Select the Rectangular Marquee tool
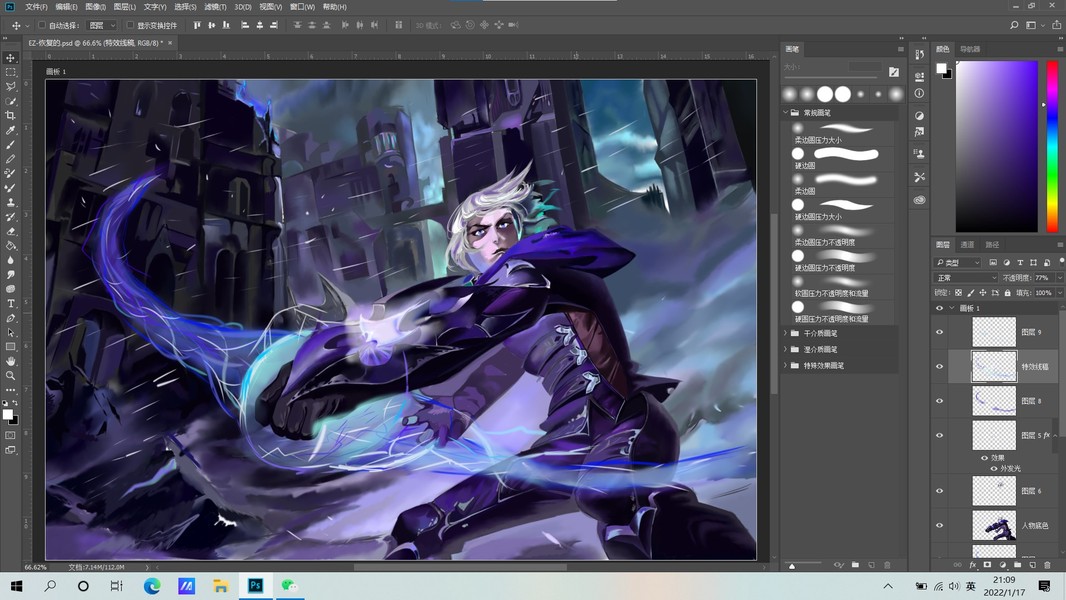1066x600 pixels. (10, 72)
